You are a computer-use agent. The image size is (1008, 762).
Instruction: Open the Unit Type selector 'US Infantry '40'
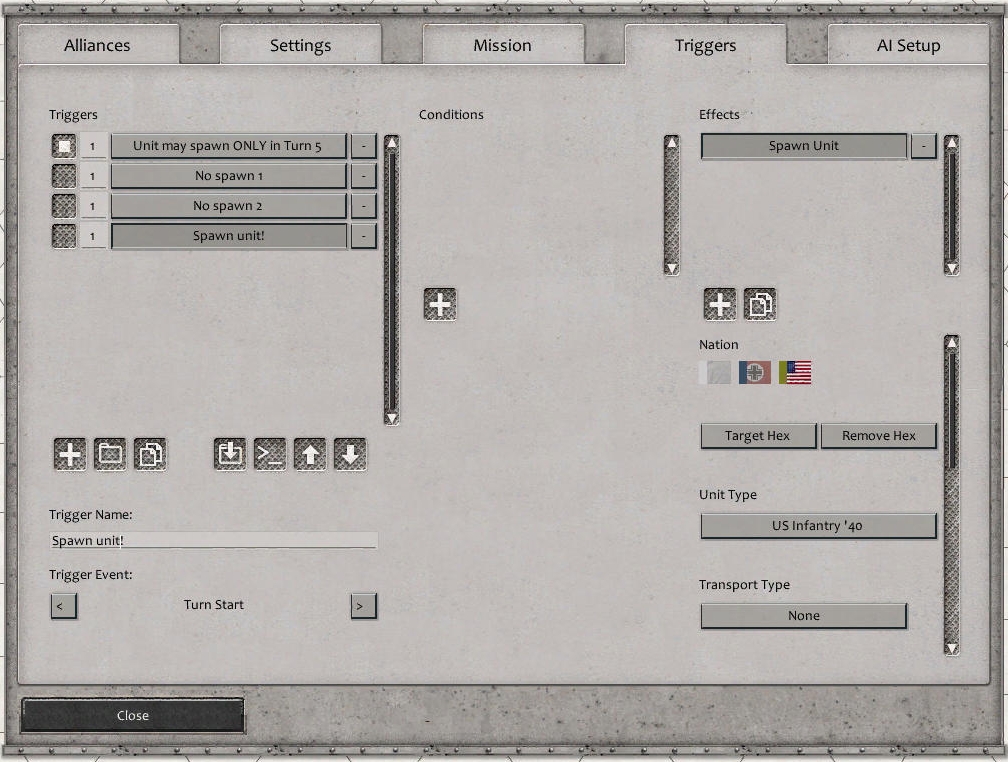pyautogui.click(x=818, y=526)
